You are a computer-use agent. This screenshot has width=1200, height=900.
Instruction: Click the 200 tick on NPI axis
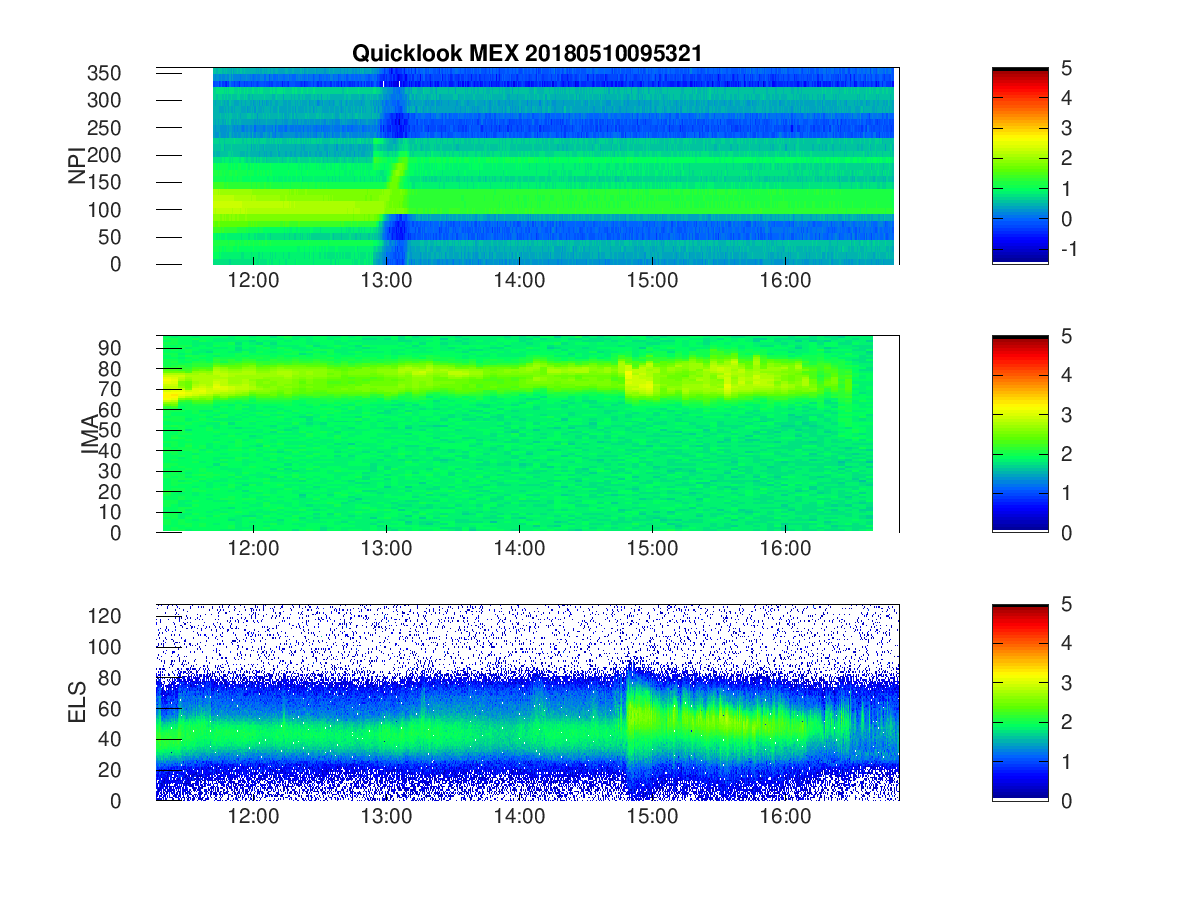(106, 155)
